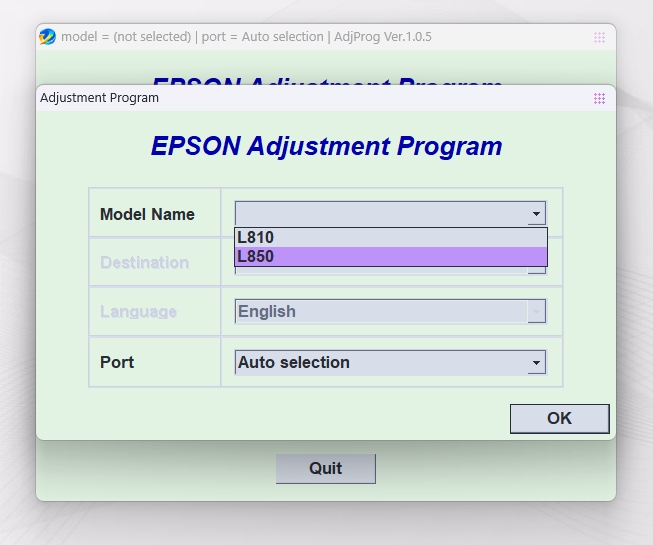Click the AdjProg Ver.1.0.5 window title text

pos(246,37)
